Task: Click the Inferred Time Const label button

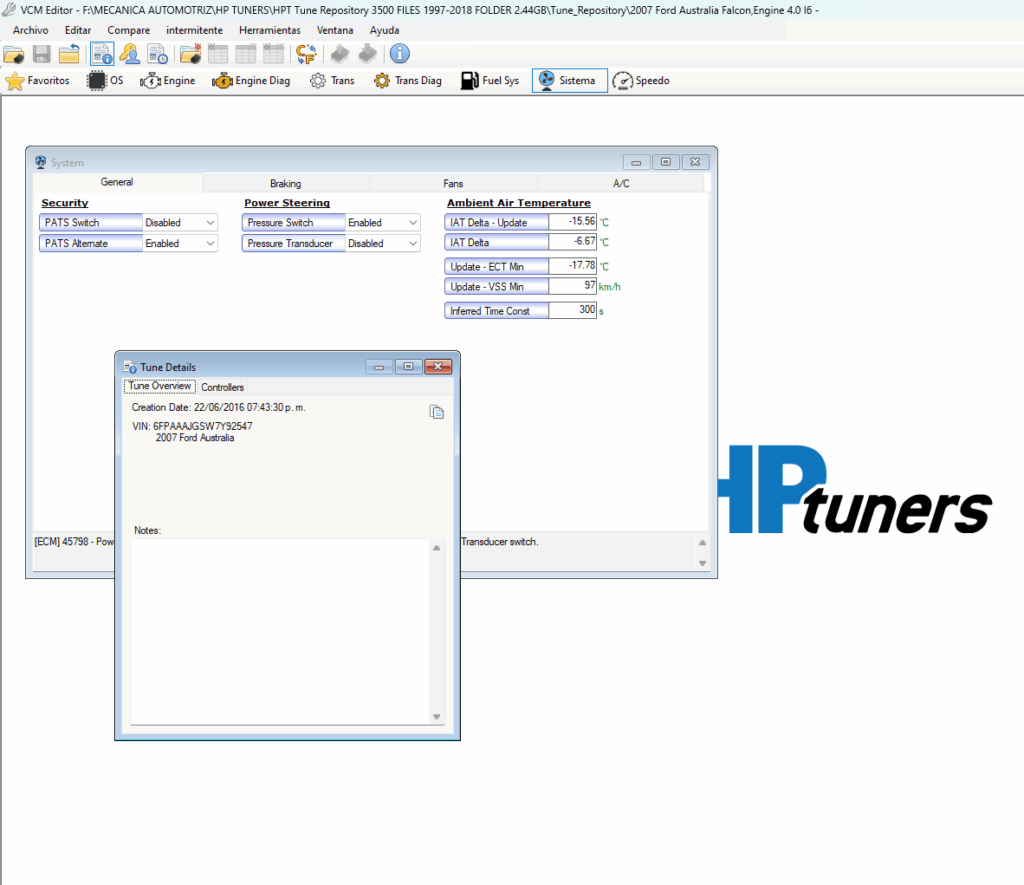Action: point(496,311)
